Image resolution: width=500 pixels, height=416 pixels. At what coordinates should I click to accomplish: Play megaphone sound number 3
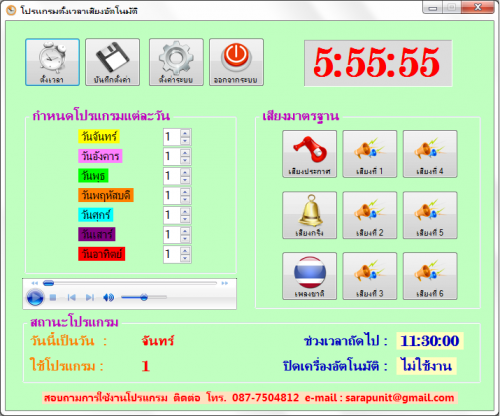pos(370,276)
